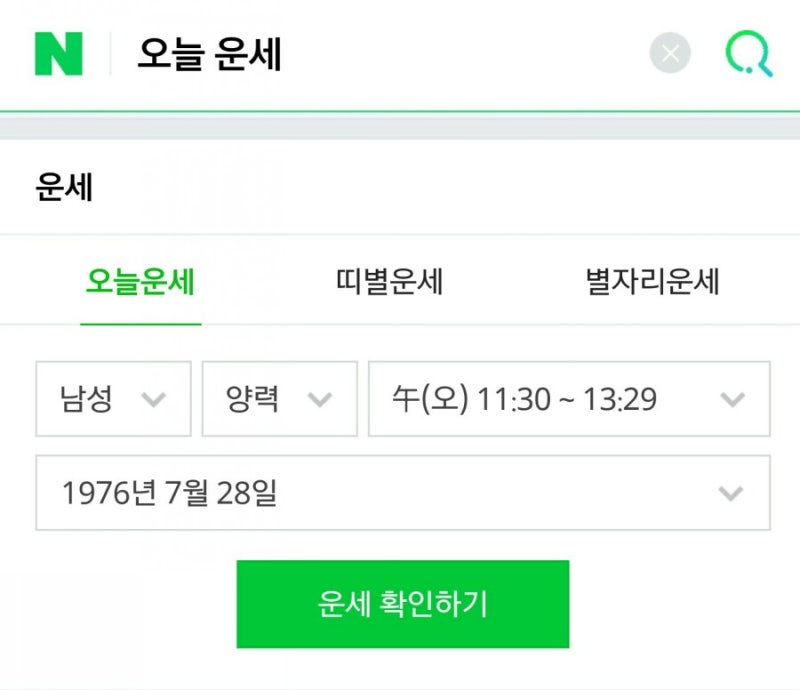This screenshot has height=690, width=800.
Task: Click the down chevron in the 양력 box
Action: [x=320, y=399]
